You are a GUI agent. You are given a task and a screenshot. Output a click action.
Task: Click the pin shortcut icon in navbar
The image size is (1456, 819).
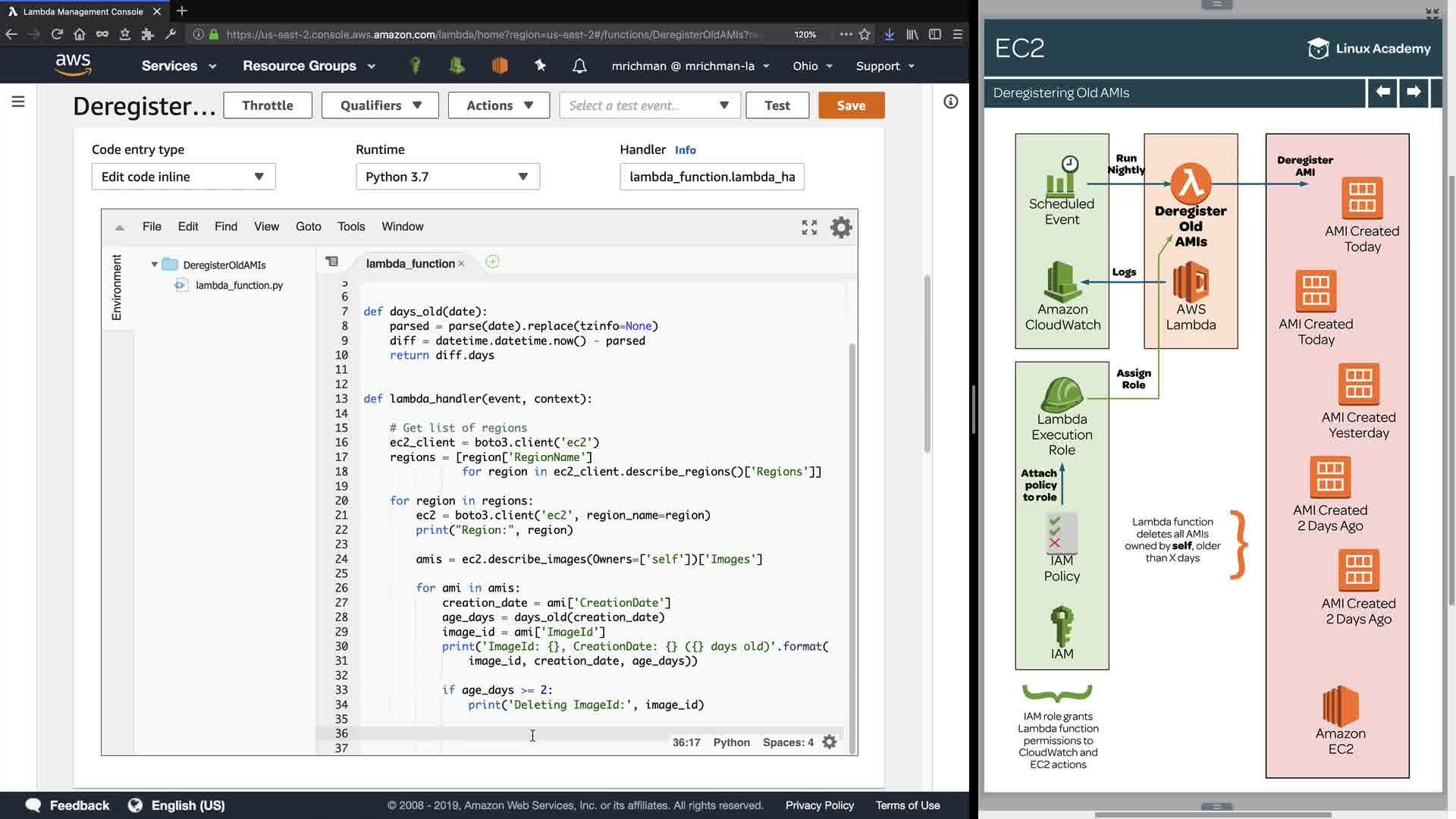[x=540, y=66]
